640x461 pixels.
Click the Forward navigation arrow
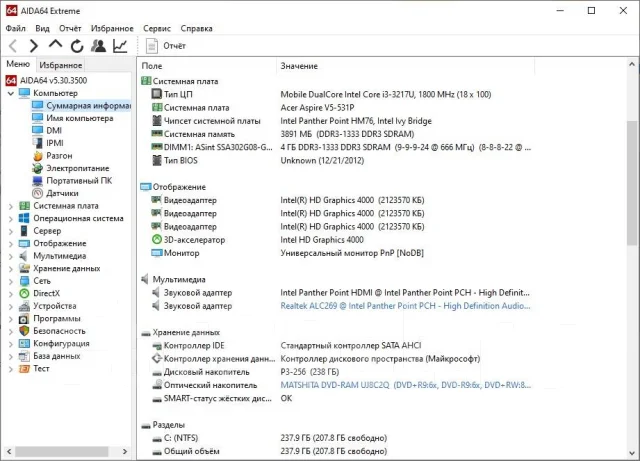[x=34, y=46]
